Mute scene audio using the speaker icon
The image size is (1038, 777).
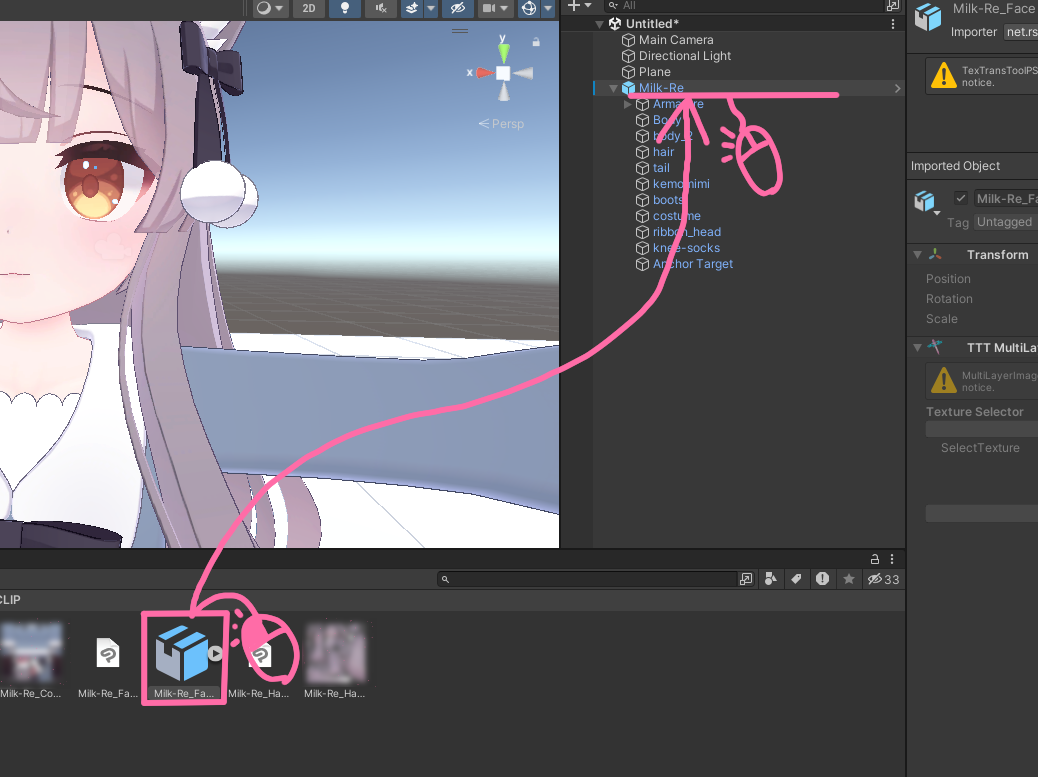pos(379,8)
